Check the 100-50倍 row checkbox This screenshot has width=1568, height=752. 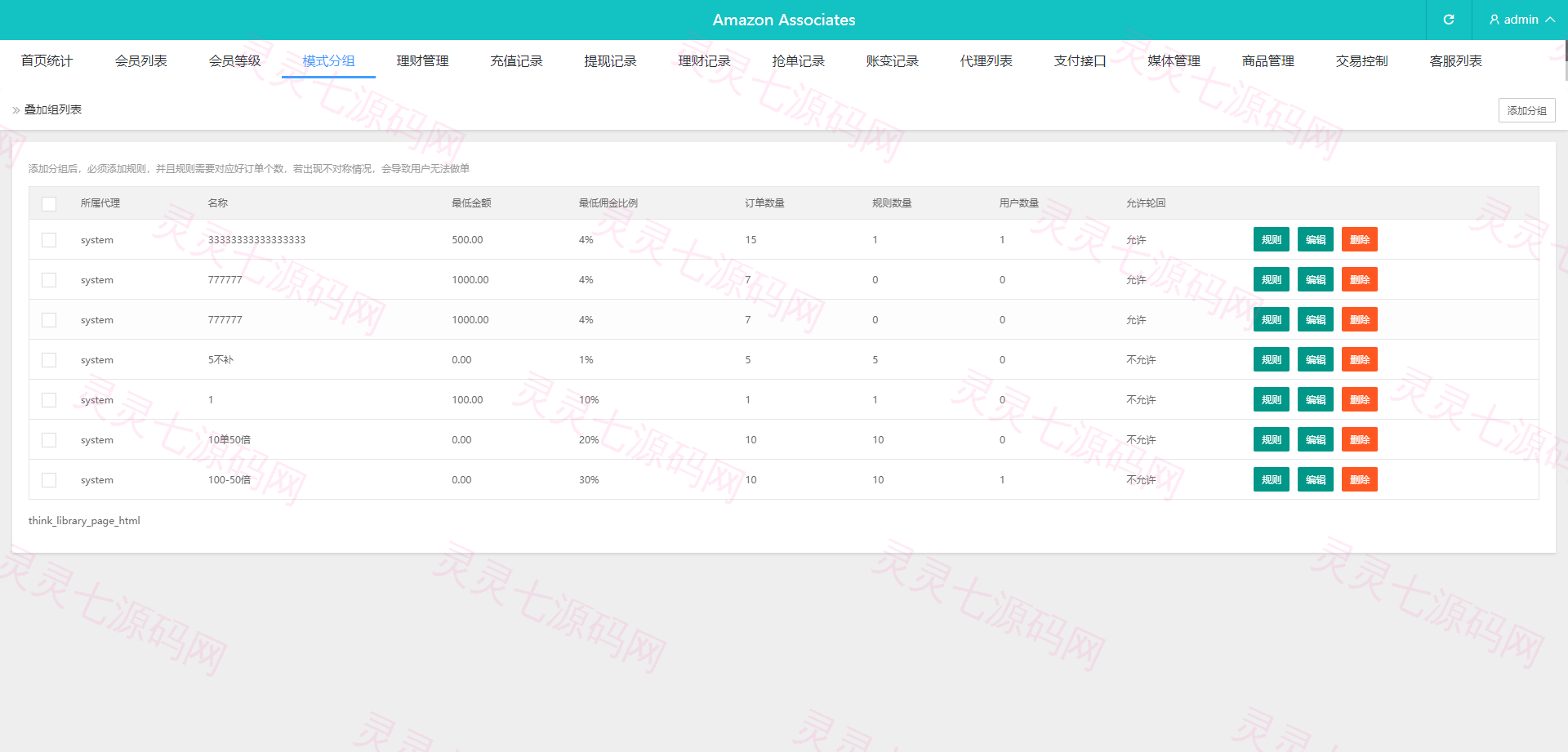click(49, 480)
